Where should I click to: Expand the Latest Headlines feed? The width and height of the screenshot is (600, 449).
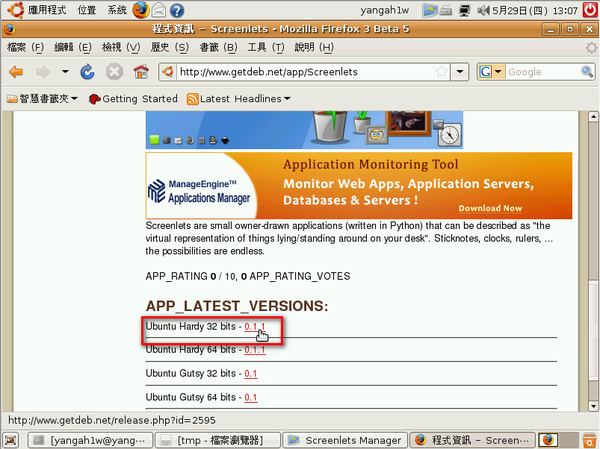[239, 99]
